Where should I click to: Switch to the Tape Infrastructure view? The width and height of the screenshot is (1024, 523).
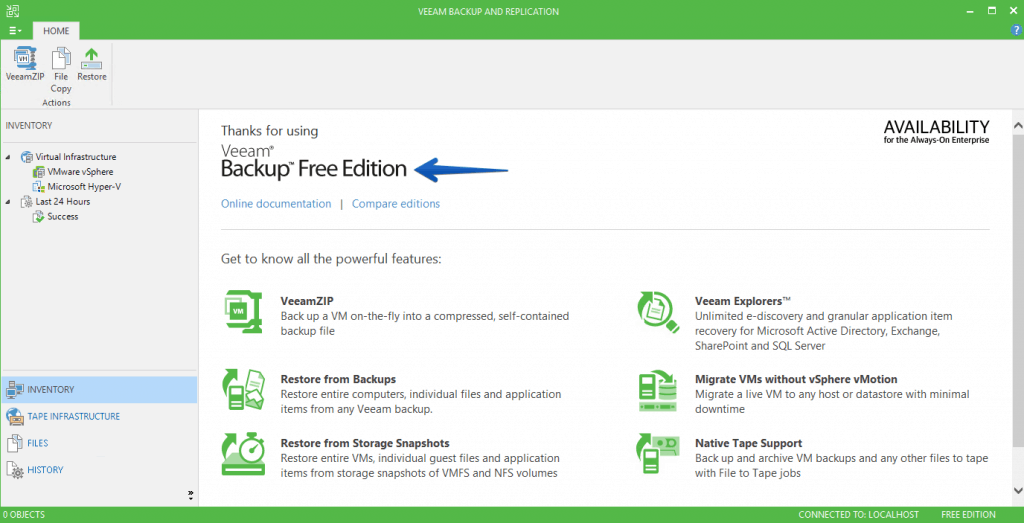pos(73,416)
